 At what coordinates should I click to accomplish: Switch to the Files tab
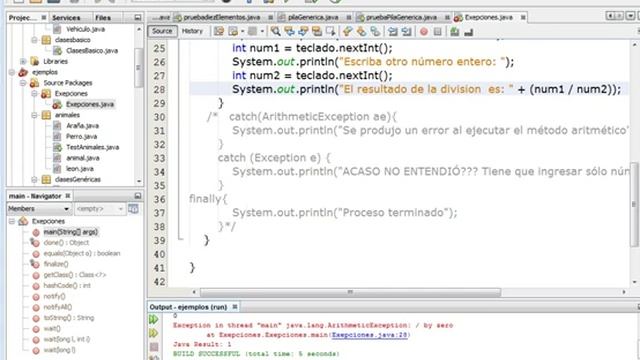[102, 18]
